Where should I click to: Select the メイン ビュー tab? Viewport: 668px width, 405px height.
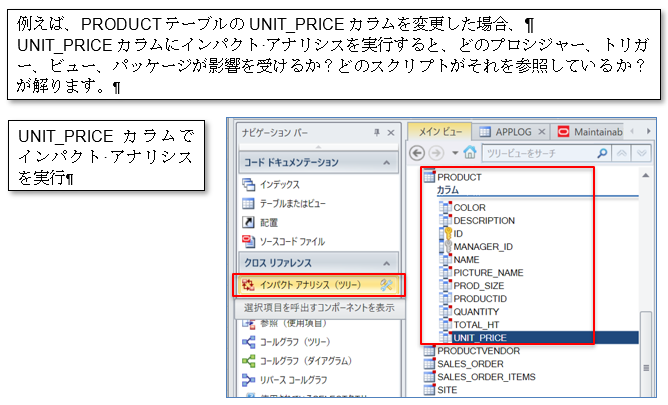pos(440,132)
